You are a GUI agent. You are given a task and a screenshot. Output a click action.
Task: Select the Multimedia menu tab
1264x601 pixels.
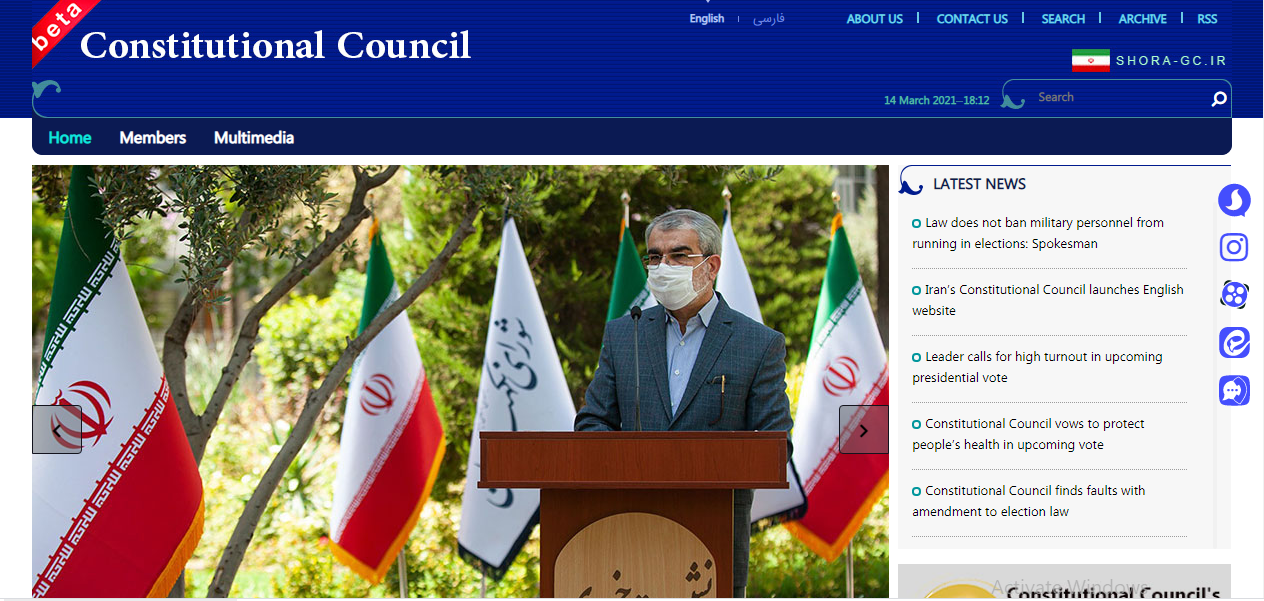click(253, 138)
